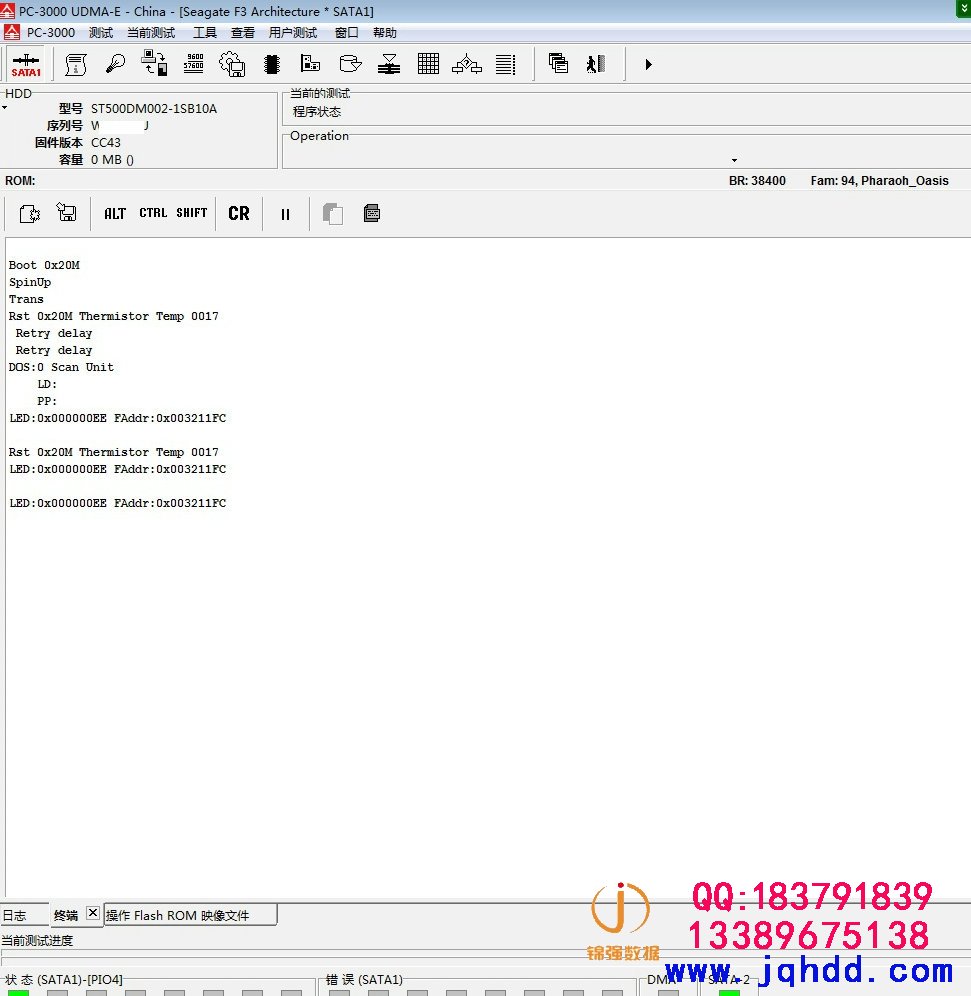Click terminal line 'LD:'
The height and width of the screenshot is (996, 971).
point(47,384)
